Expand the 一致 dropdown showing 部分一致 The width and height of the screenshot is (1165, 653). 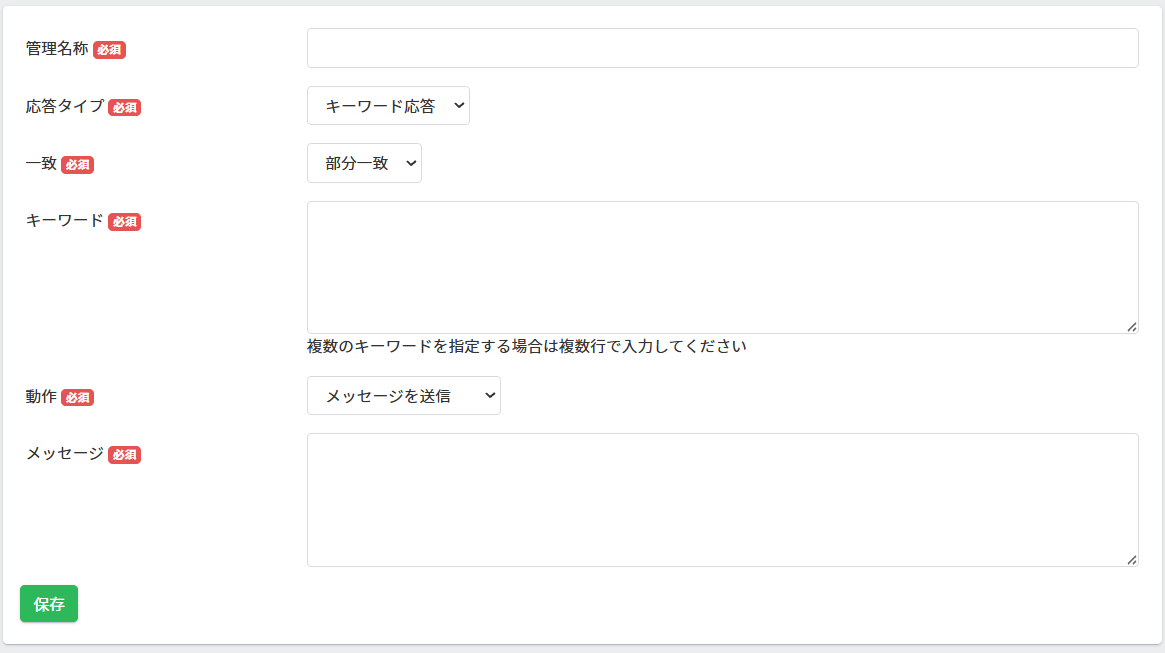click(364, 164)
